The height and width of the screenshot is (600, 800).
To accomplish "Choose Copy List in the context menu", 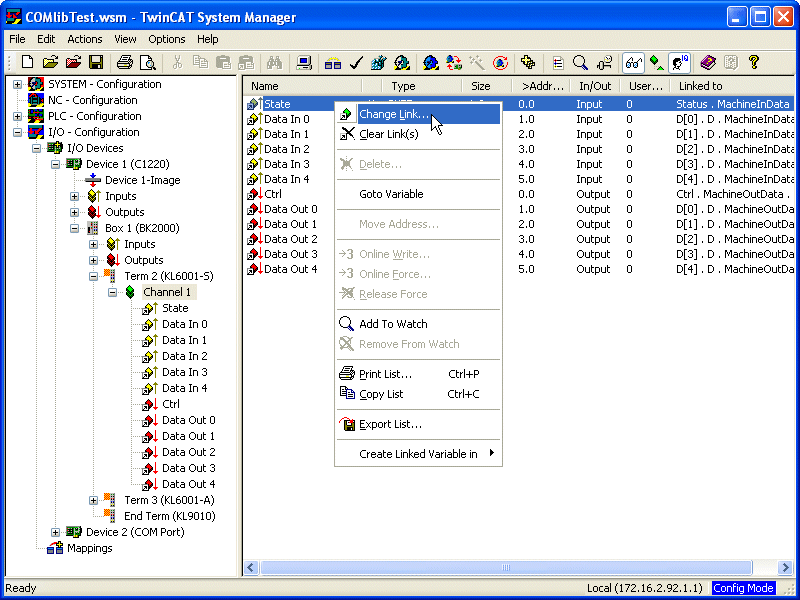I will click(x=418, y=394).
